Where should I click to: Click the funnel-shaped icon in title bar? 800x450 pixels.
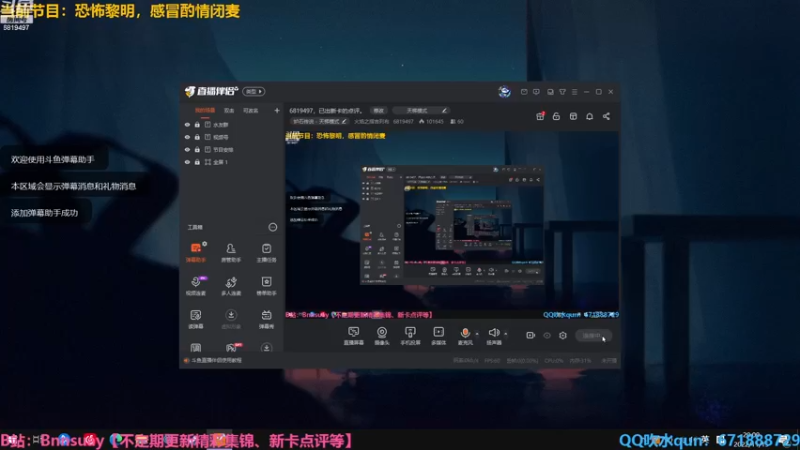tap(562, 92)
